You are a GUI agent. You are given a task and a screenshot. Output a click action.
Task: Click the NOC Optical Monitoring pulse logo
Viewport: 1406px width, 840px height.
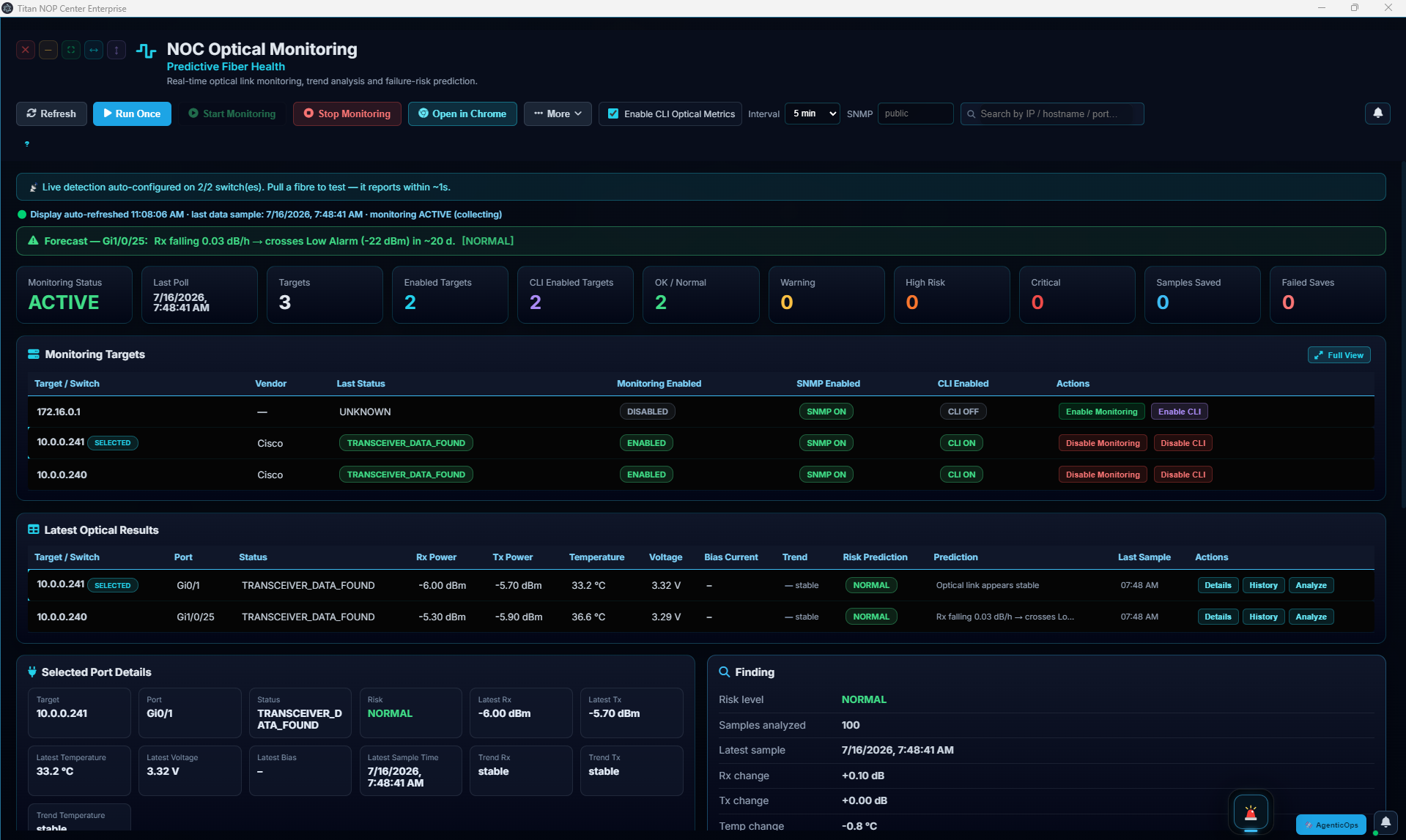pos(147,51)
